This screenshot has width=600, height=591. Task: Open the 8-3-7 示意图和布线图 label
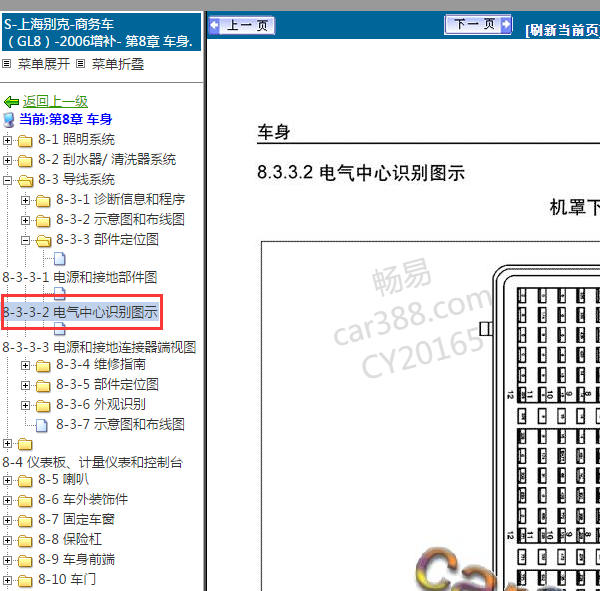point(121,424)
